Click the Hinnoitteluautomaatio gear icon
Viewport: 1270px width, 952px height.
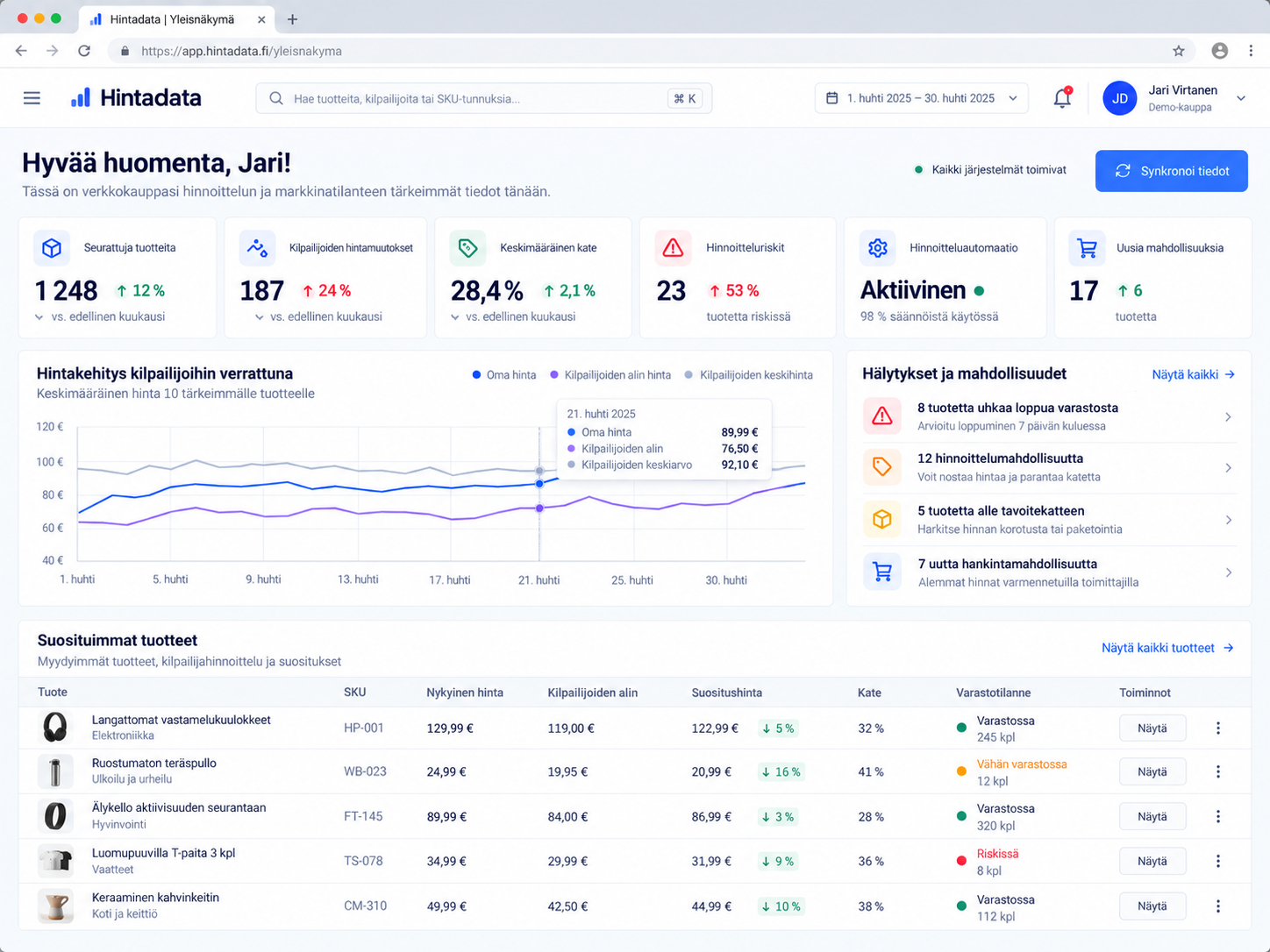tap(877, 248)
